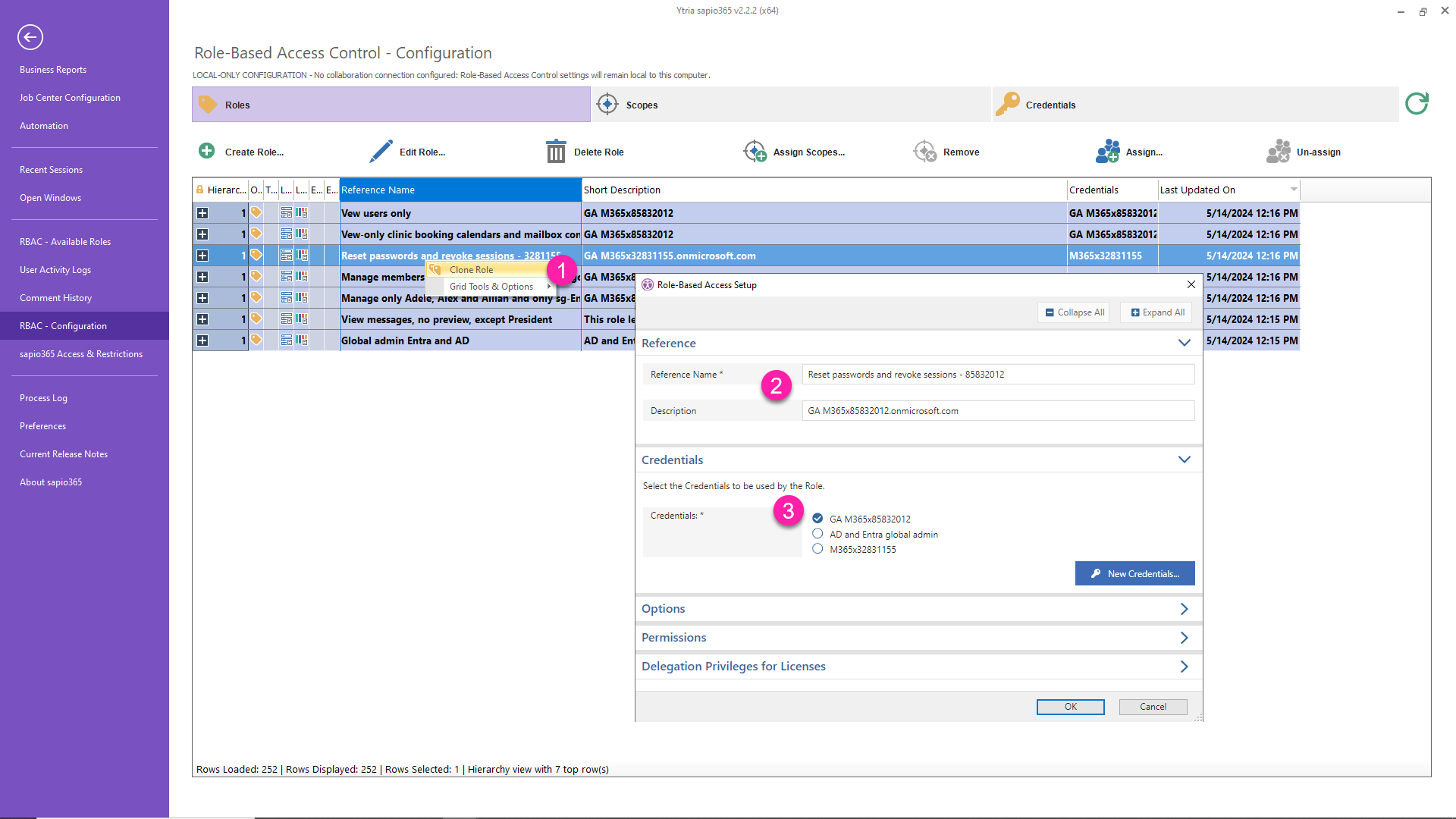The height and width of the screenshot is (819, 1456).
Task: Open RBAC - Available Roles
Action: click(65, 241)
